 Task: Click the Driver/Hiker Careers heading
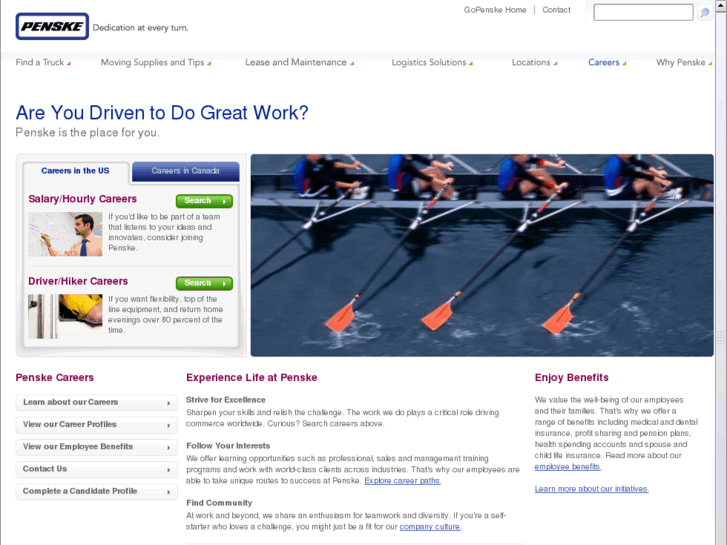(x=78, y=281)
